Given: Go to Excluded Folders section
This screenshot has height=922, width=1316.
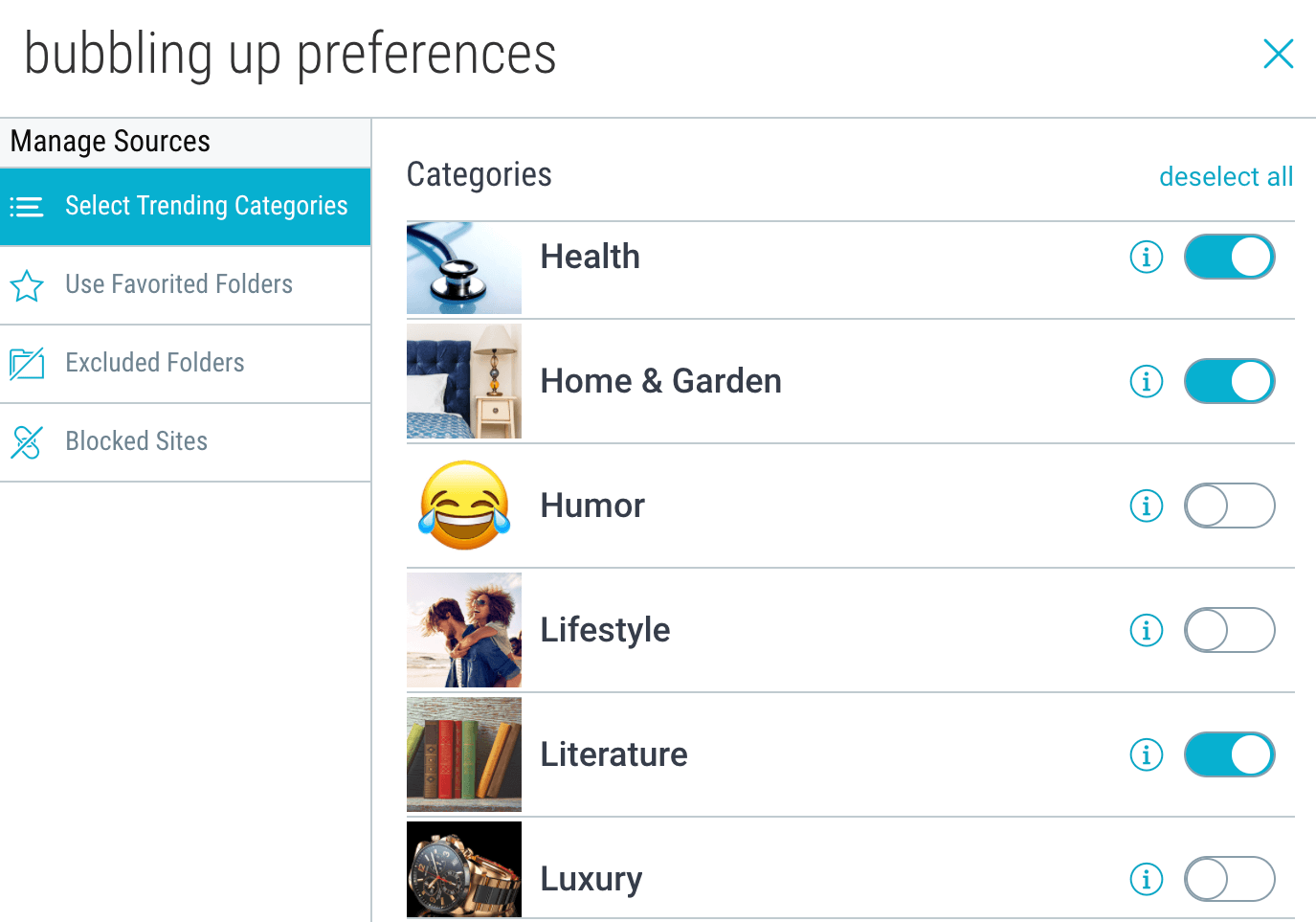Looking at the screenshot, I should [185, 364].
